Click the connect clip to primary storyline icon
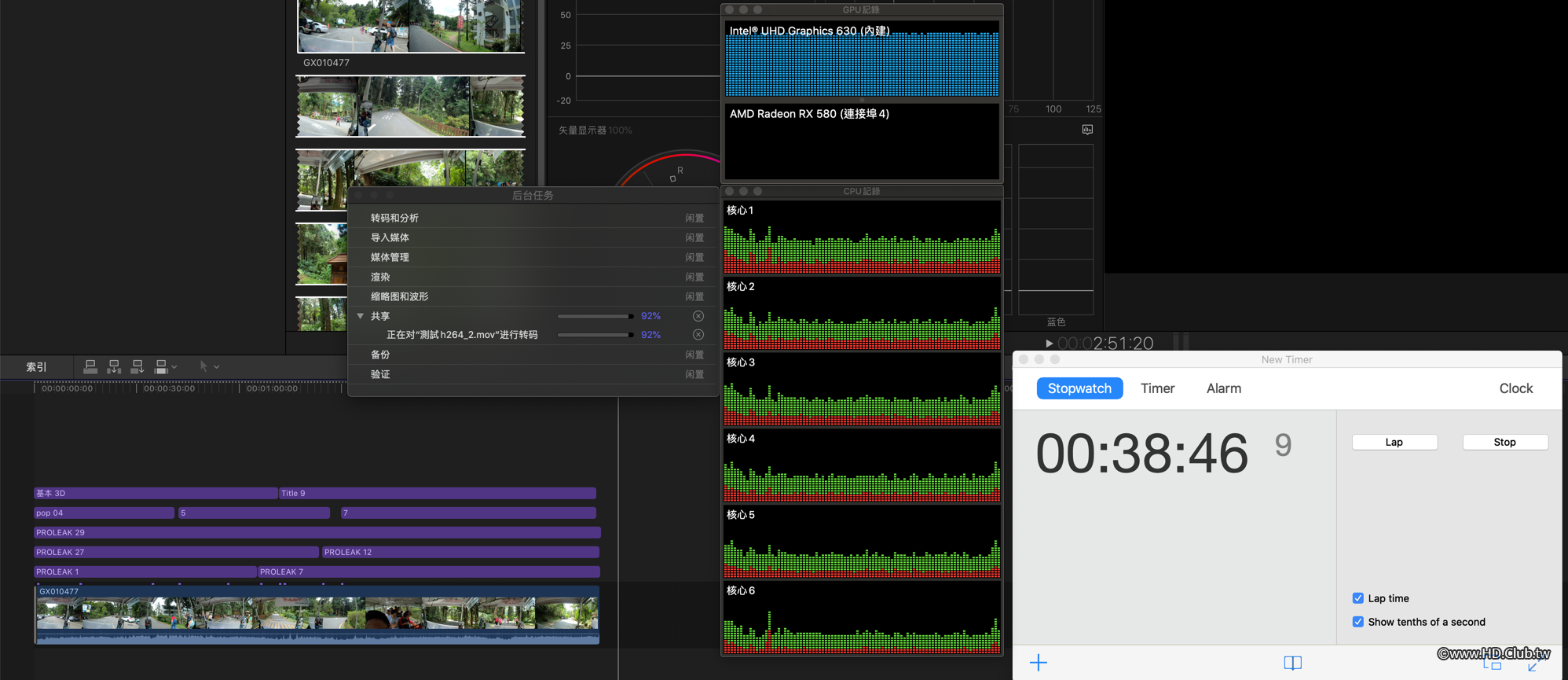The image size is (1568, 680). pos(90,366)
